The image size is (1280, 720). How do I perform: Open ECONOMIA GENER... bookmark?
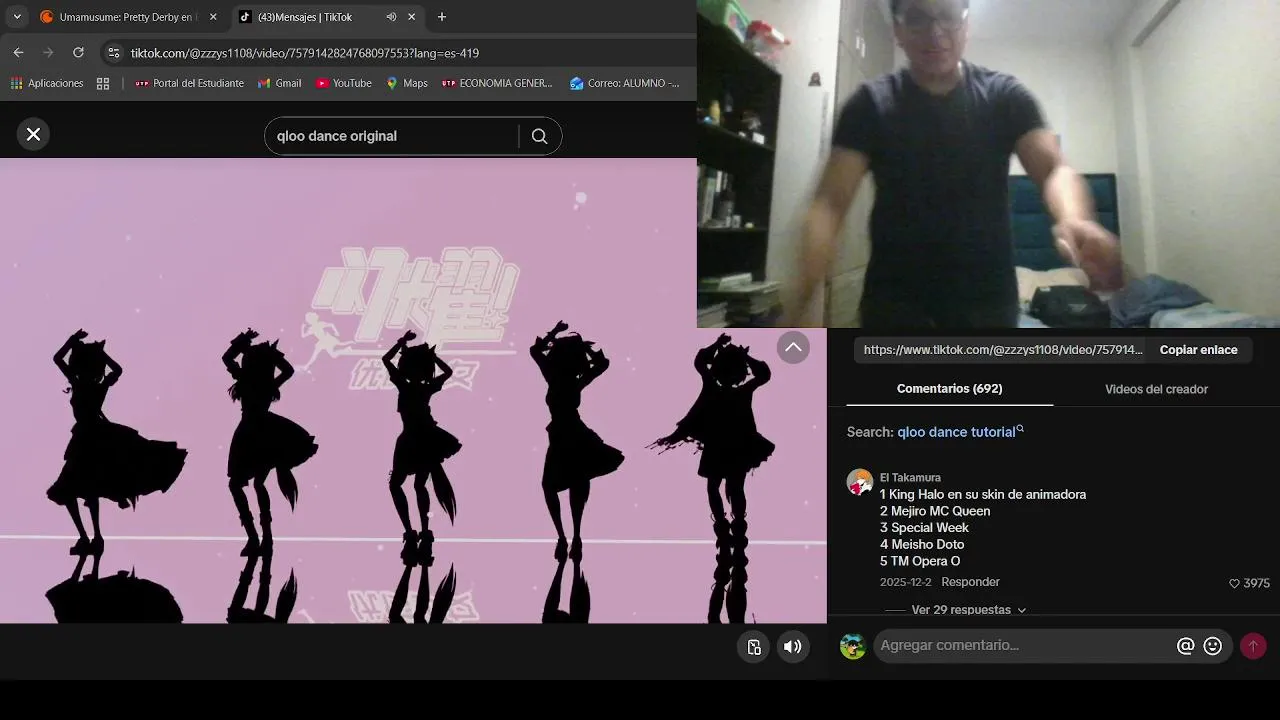click(x=497, y=83)
